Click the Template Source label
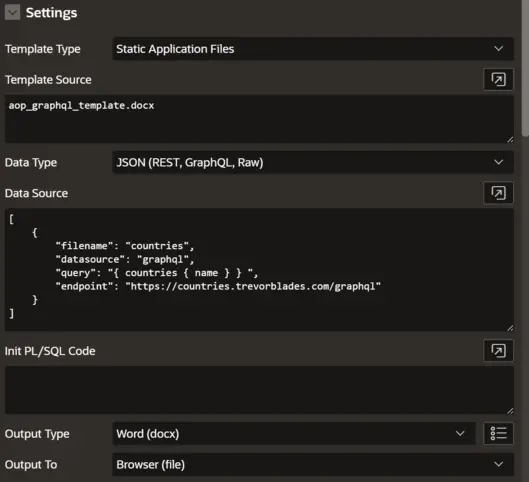529x482 pixels. [x=48, y=80]
